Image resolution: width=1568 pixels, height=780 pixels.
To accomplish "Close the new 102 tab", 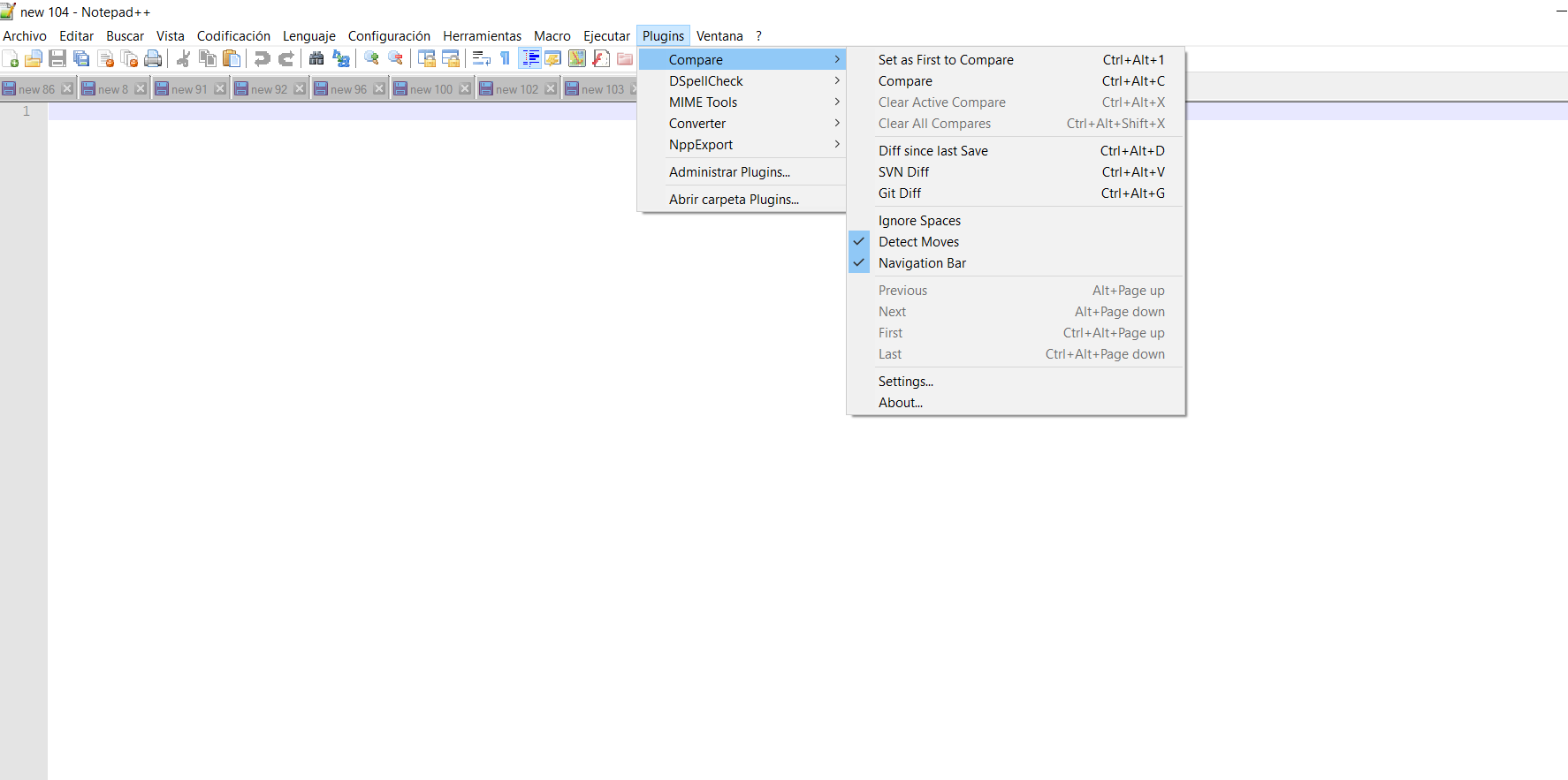I will point(551,88).
